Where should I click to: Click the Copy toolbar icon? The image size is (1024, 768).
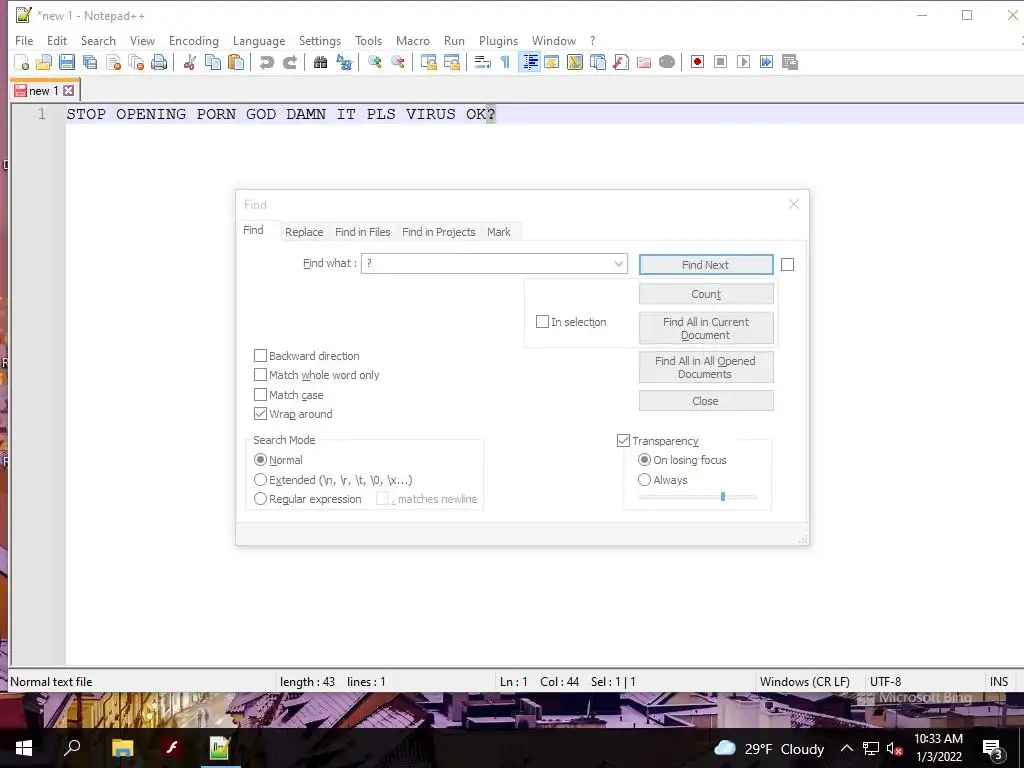coord(213,62)
